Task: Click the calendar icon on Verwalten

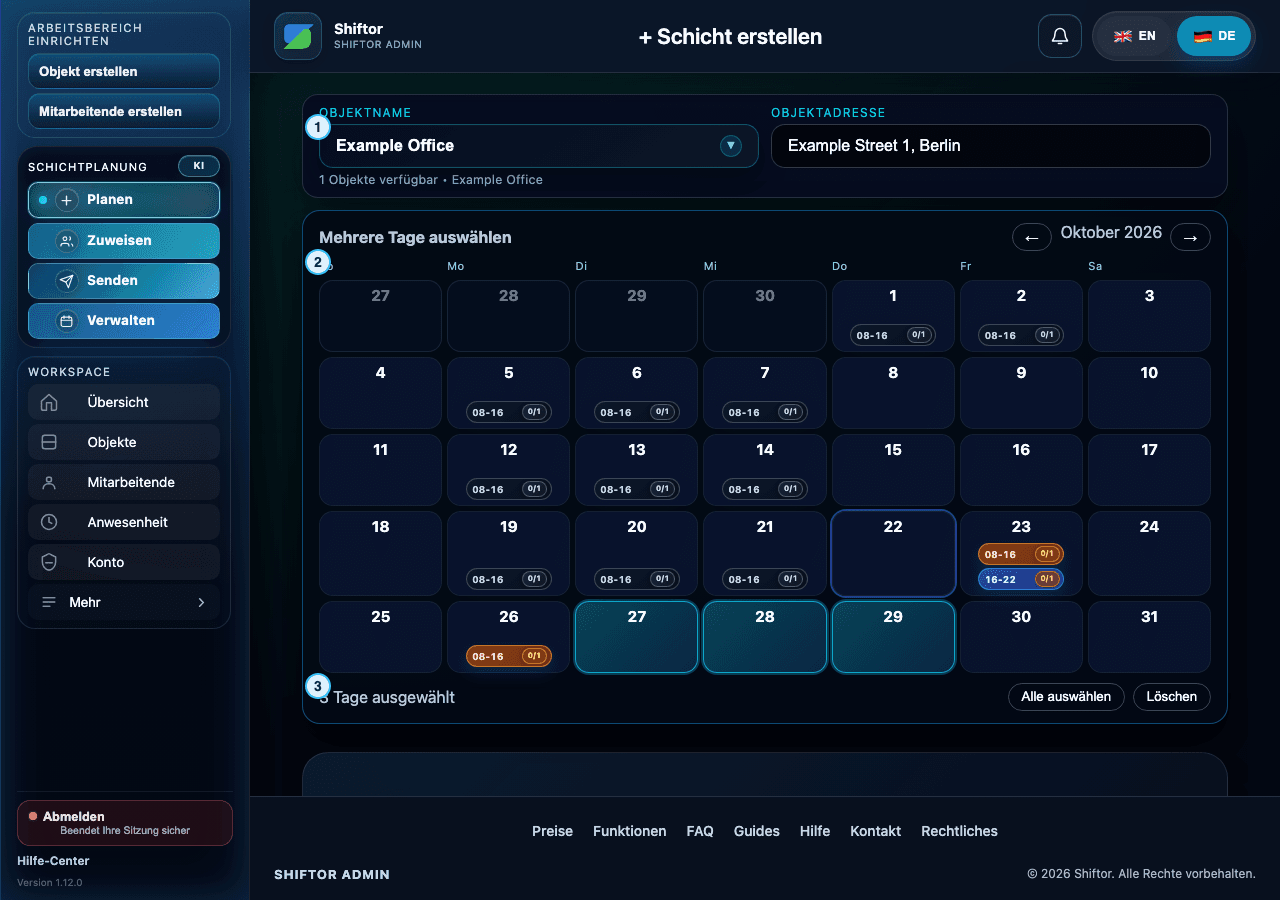Action: [x=67, y=321]
